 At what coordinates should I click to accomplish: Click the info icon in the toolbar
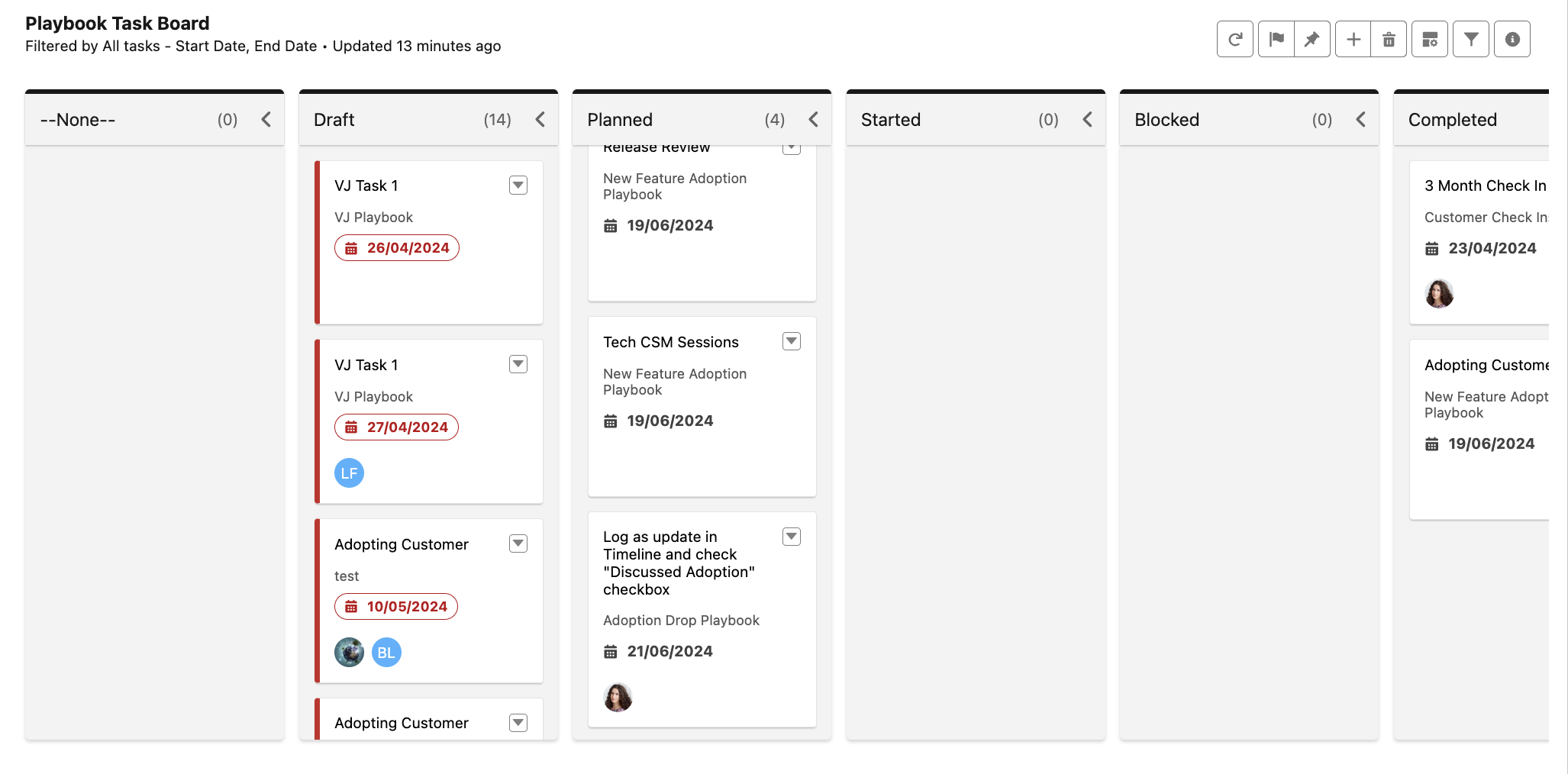click(x=1512, y=39)
